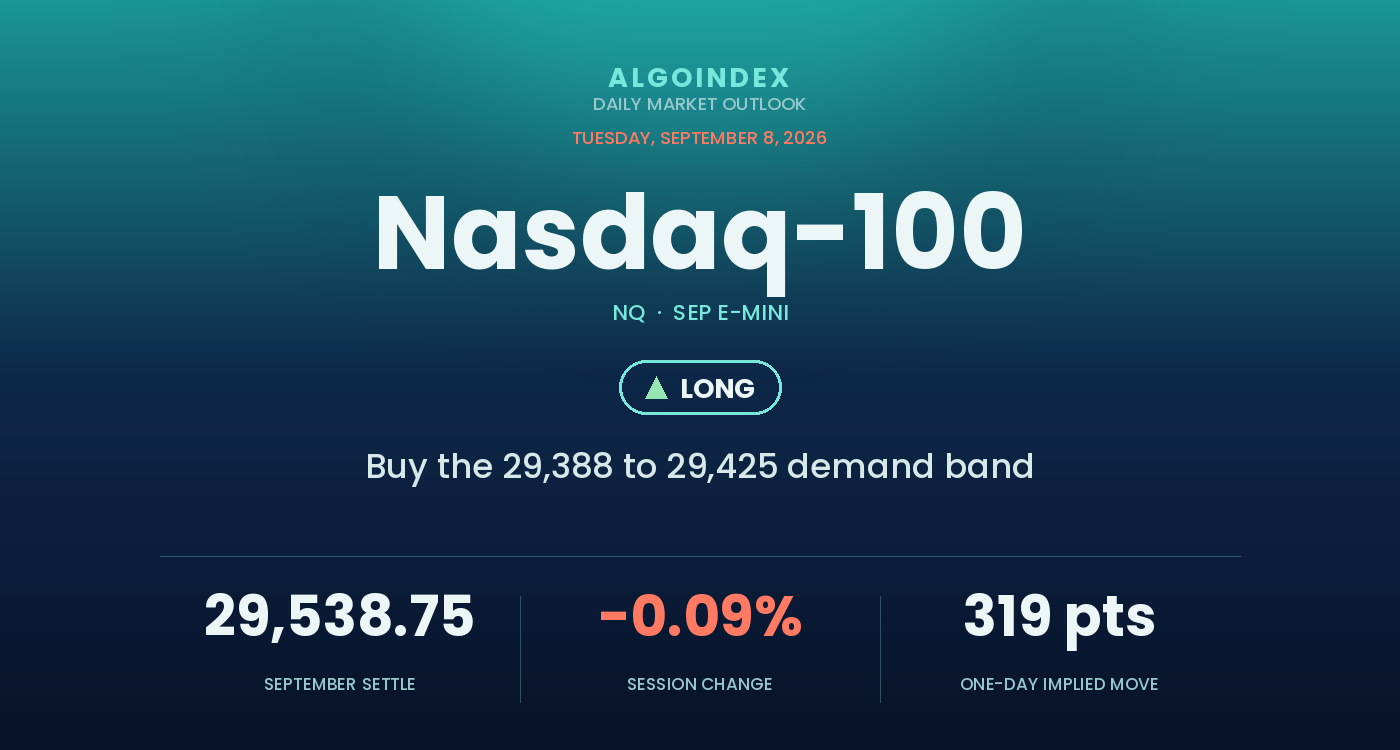Select the -0.09% session change figure
This screenshot has width=1400, height=750.
pyautogui.click(x=700, y=616)
